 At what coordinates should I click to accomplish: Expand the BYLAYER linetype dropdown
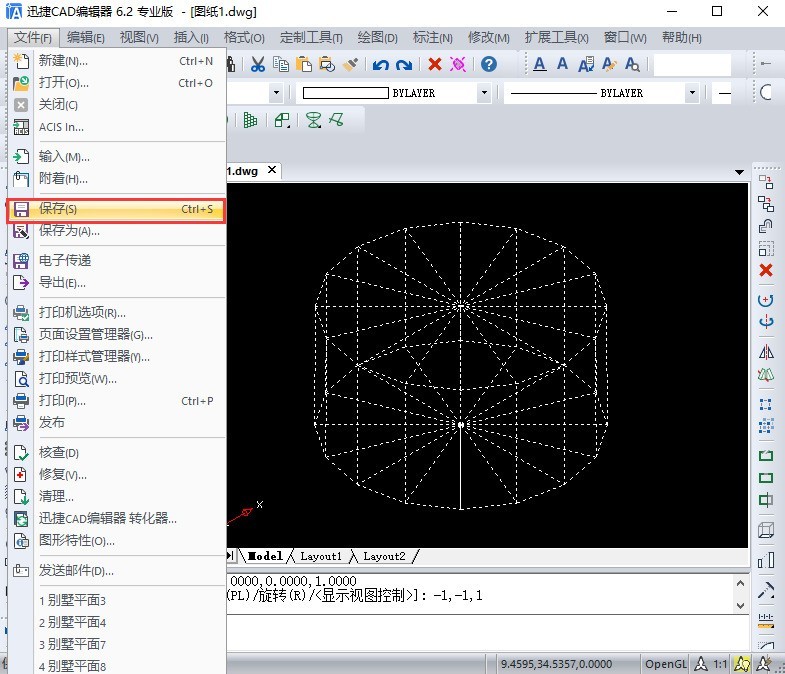coord(690,93)
